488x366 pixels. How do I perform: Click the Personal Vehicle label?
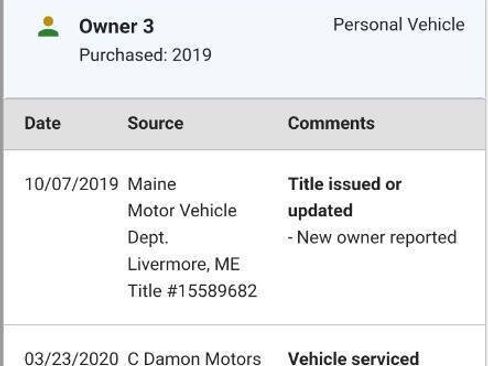pyautogui.click(x=399, y=25)
